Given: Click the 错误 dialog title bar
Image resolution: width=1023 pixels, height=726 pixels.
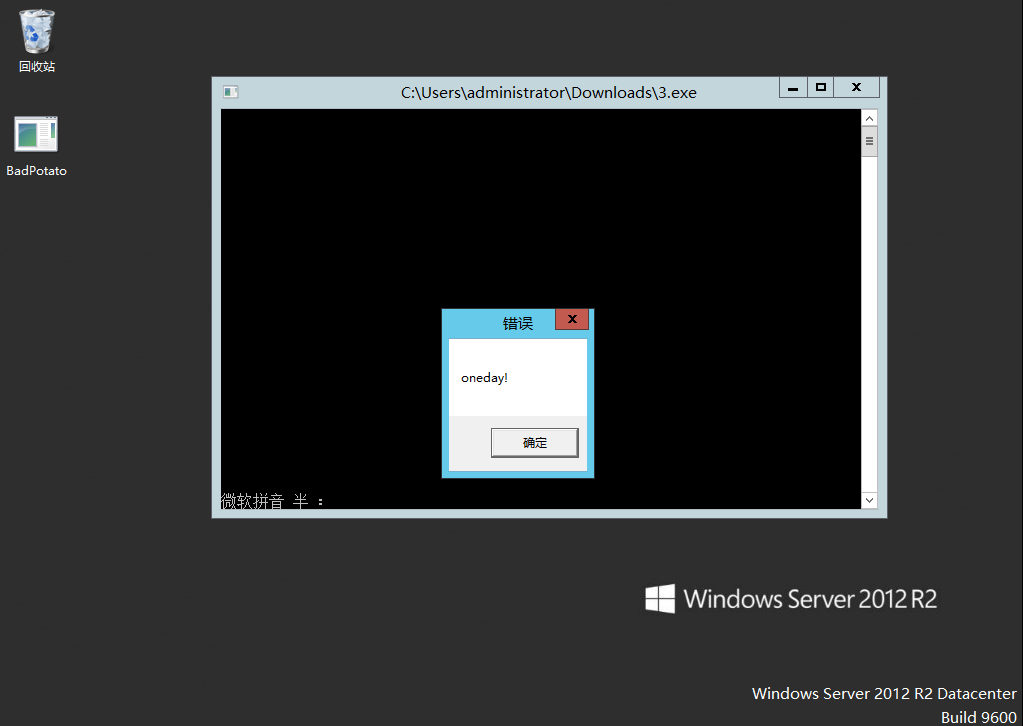Looking at the screenshot, I should pos(500,323).
